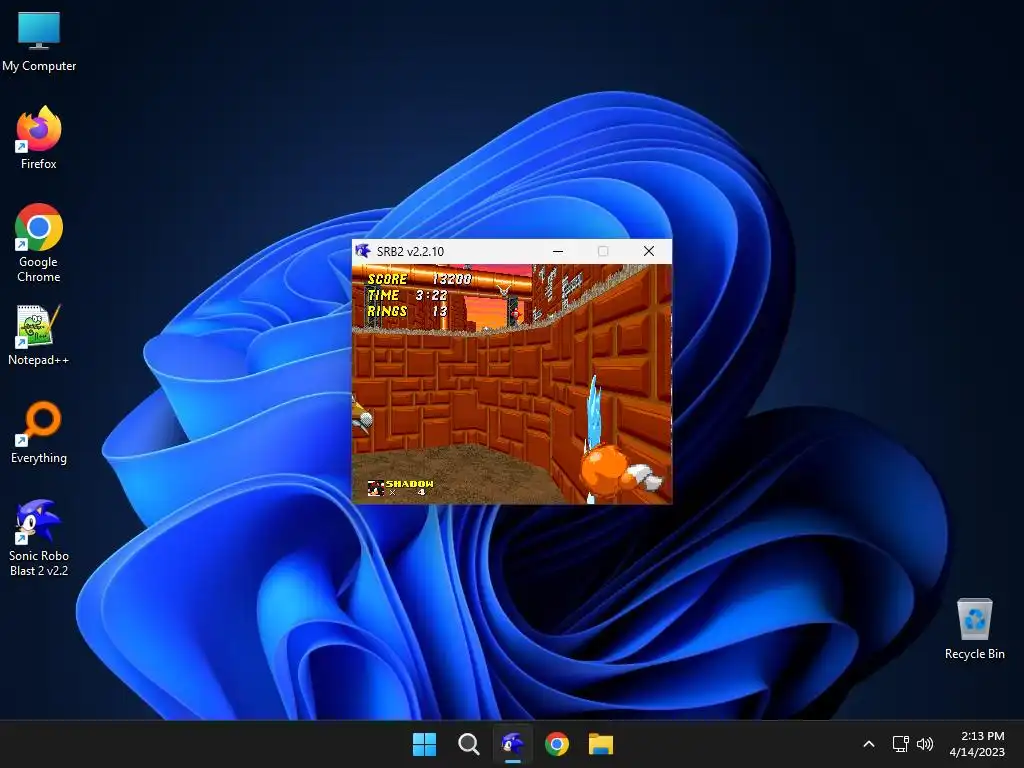Click the SRB2 window title icon
Screen dimensions: 1024x768
click(362, 251)
